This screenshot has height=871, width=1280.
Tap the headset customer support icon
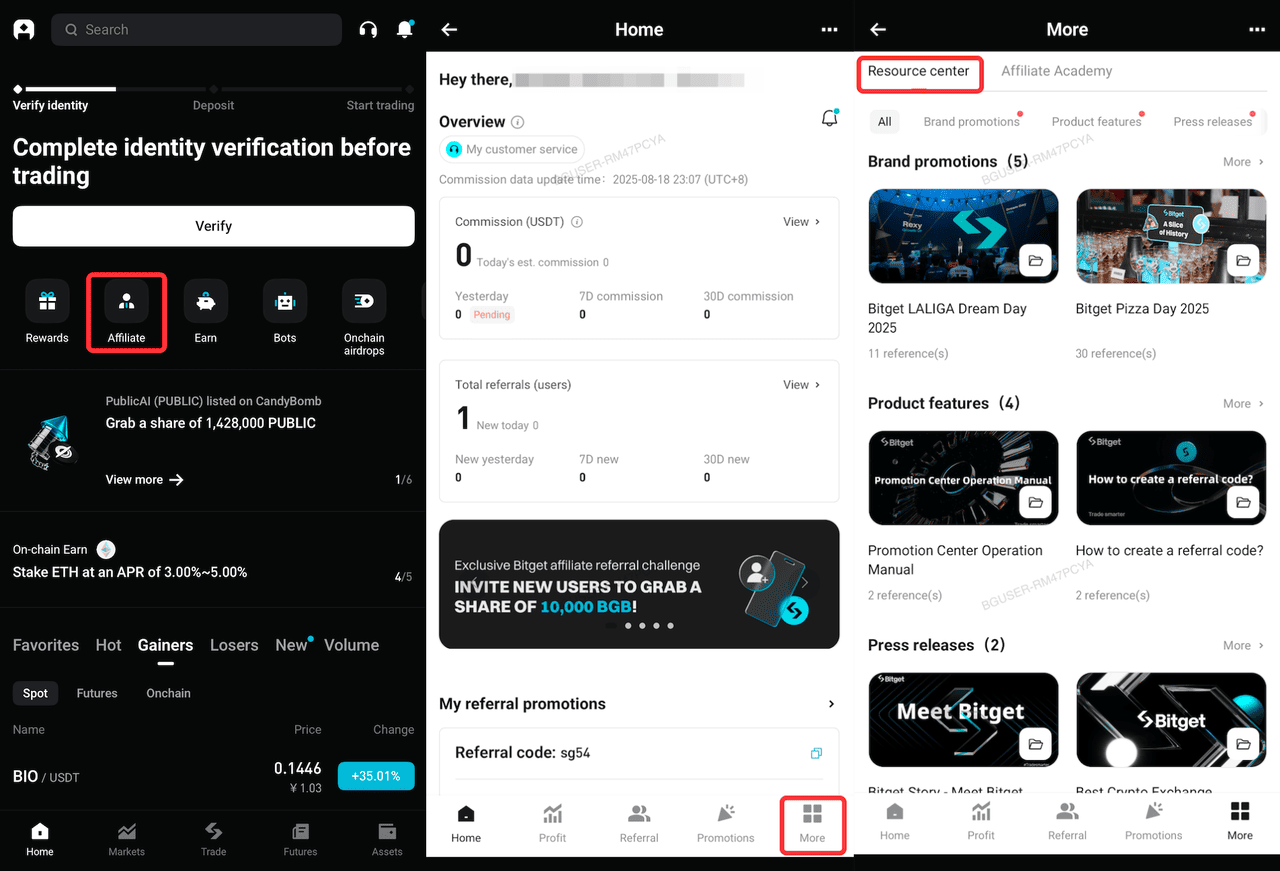pos(368,30)
